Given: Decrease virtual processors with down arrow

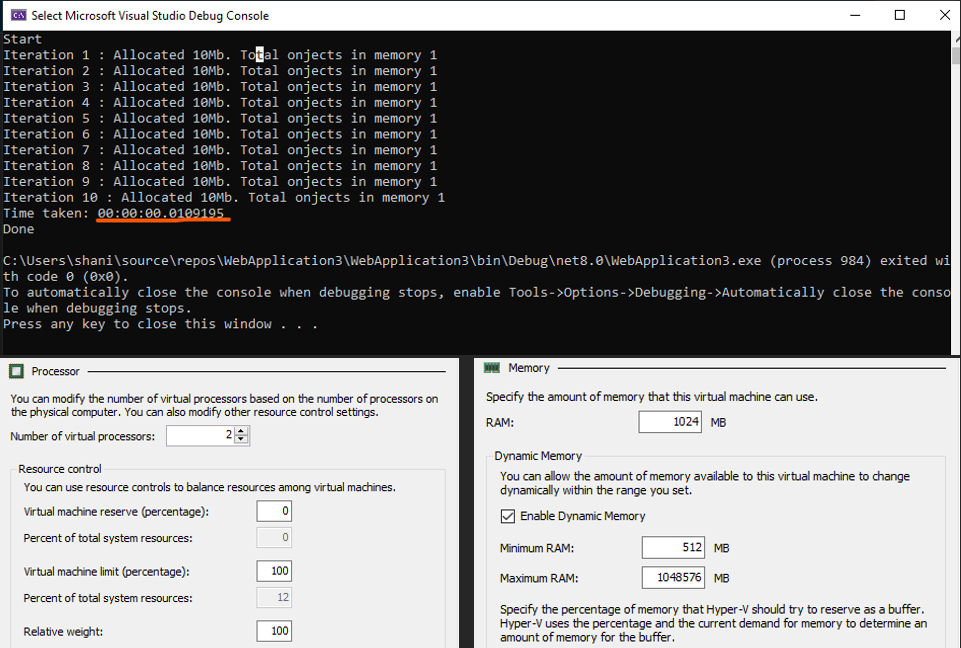Looking at the screenshot, I should (x=243, y=440).
